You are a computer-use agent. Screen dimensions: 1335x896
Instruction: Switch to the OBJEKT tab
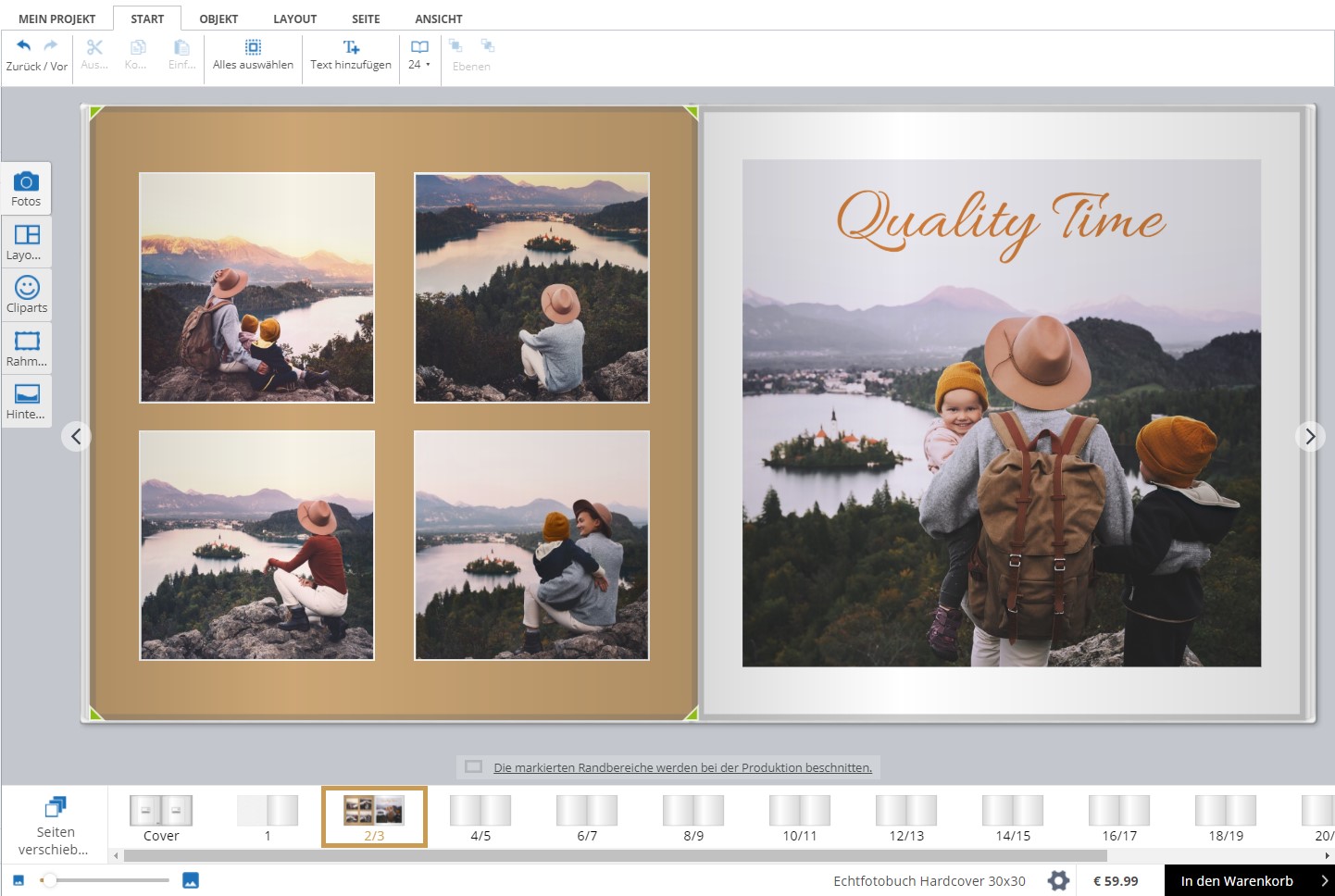pos(218,19)
